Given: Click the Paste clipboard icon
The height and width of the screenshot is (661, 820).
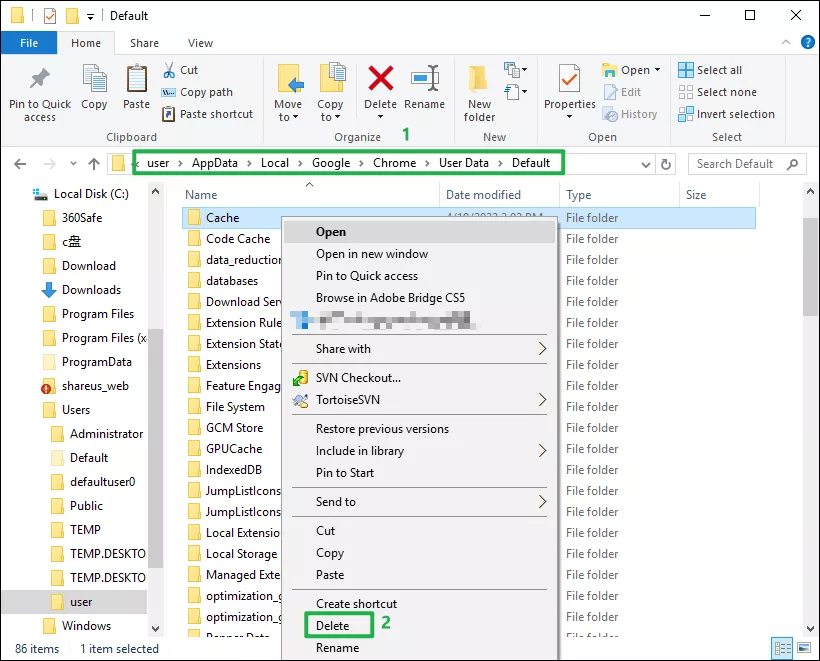Looking at the screenshot, I should pos(136,78).
